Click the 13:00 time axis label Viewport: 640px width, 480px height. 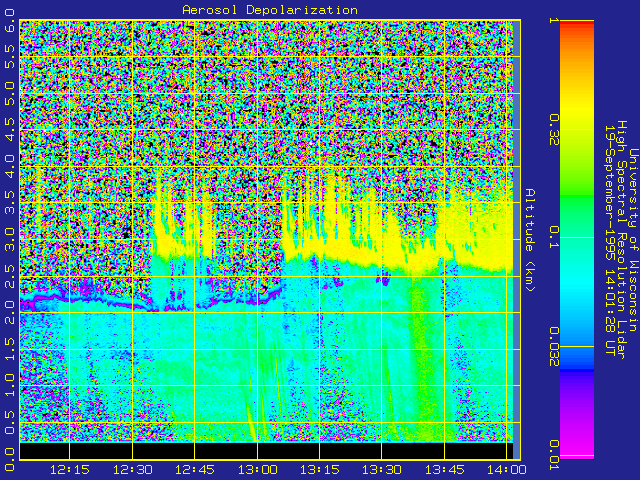click(x=257, y=470)
